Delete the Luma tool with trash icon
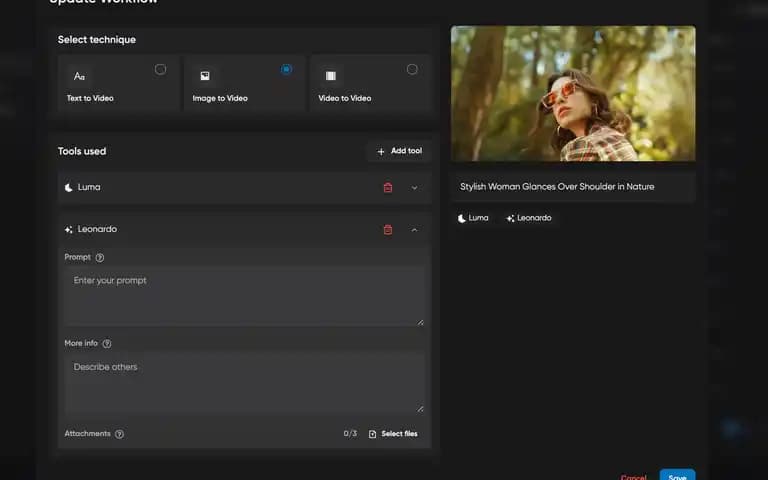768x480 pixels. pos(387,188)
